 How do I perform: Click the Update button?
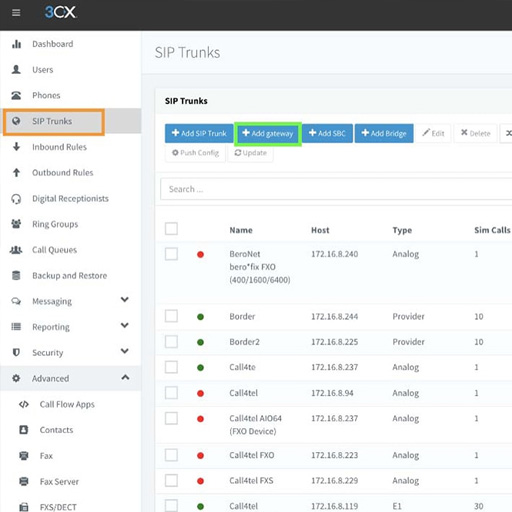pos(250,153)
